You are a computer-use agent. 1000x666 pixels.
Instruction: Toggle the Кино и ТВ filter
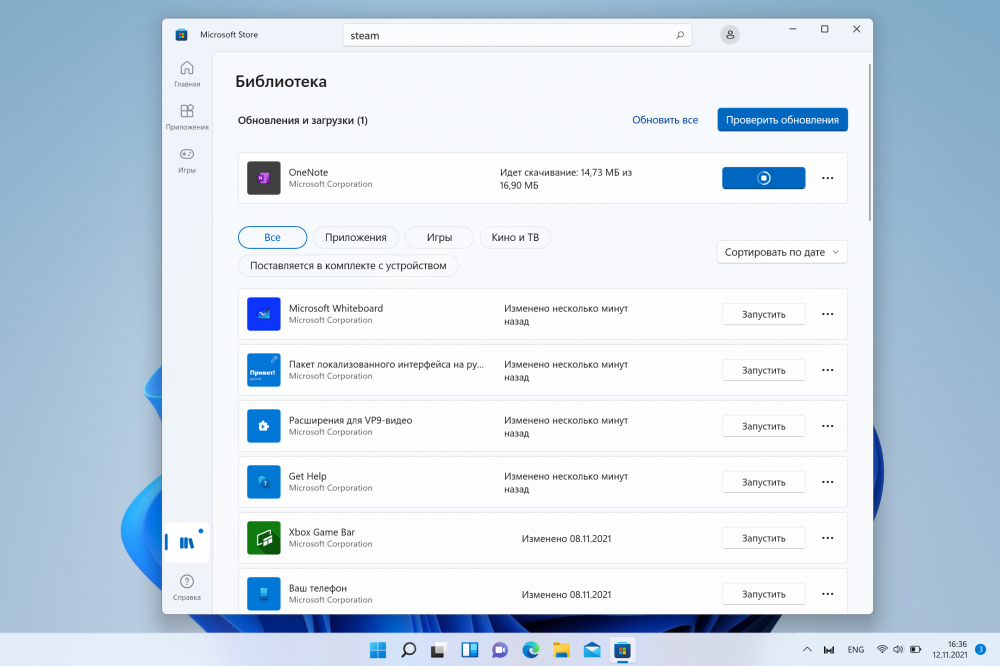pyautogui.click(x=515, y=237)
